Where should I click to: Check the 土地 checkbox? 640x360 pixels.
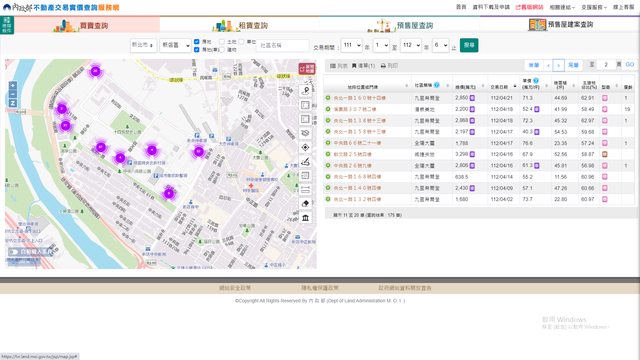(x=222, y=42)
